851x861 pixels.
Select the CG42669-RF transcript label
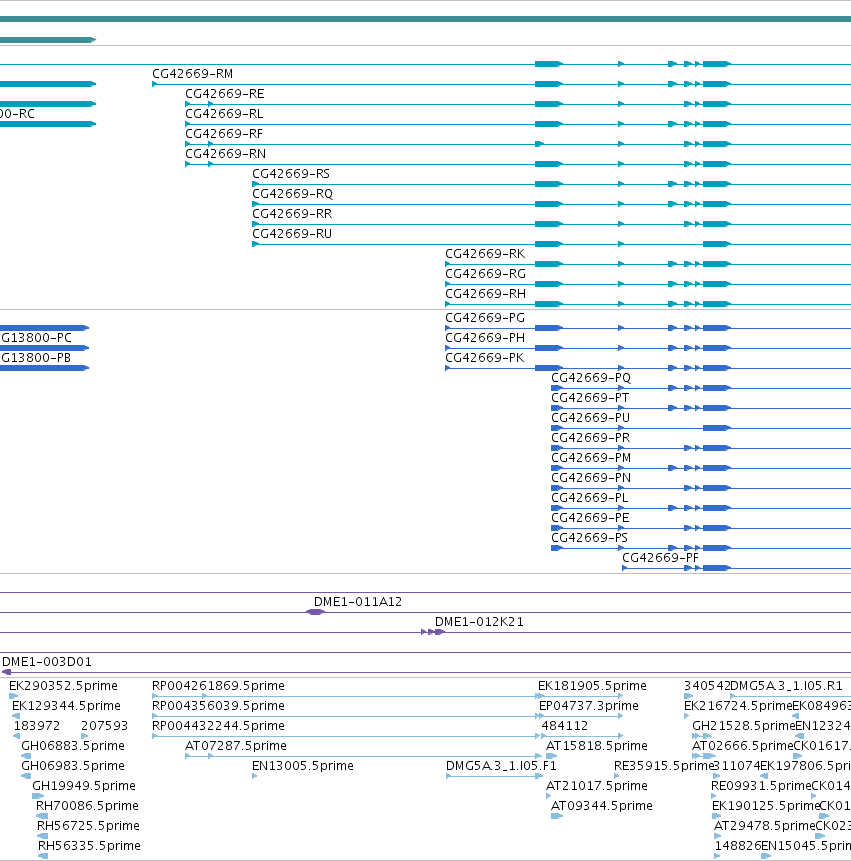(224, 133)
